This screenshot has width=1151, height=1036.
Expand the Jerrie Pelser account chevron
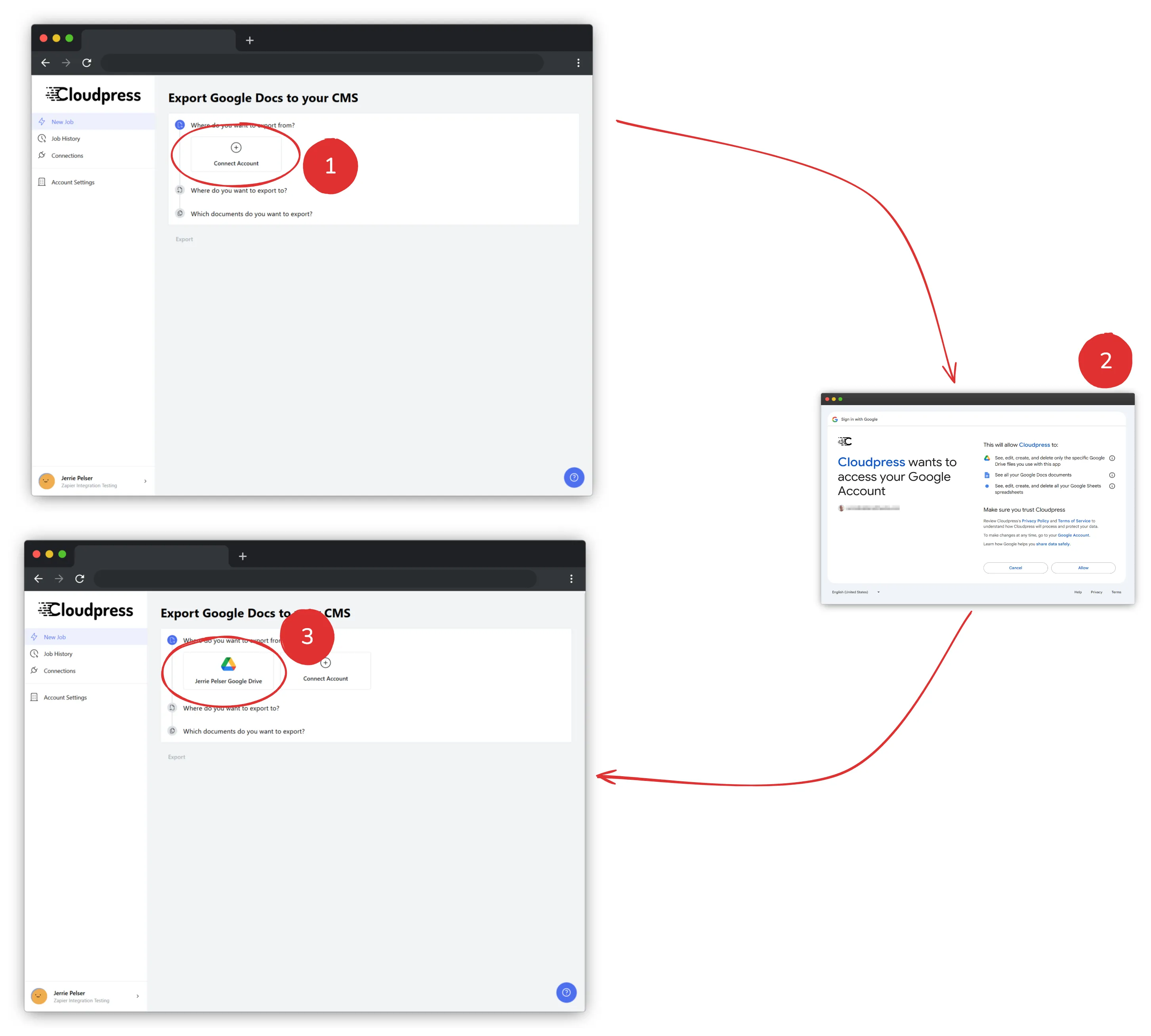145,481
